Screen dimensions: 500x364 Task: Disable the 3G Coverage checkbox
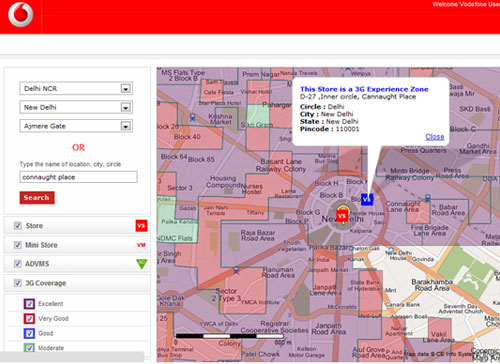pyautogui.click(x=18, y=283)
